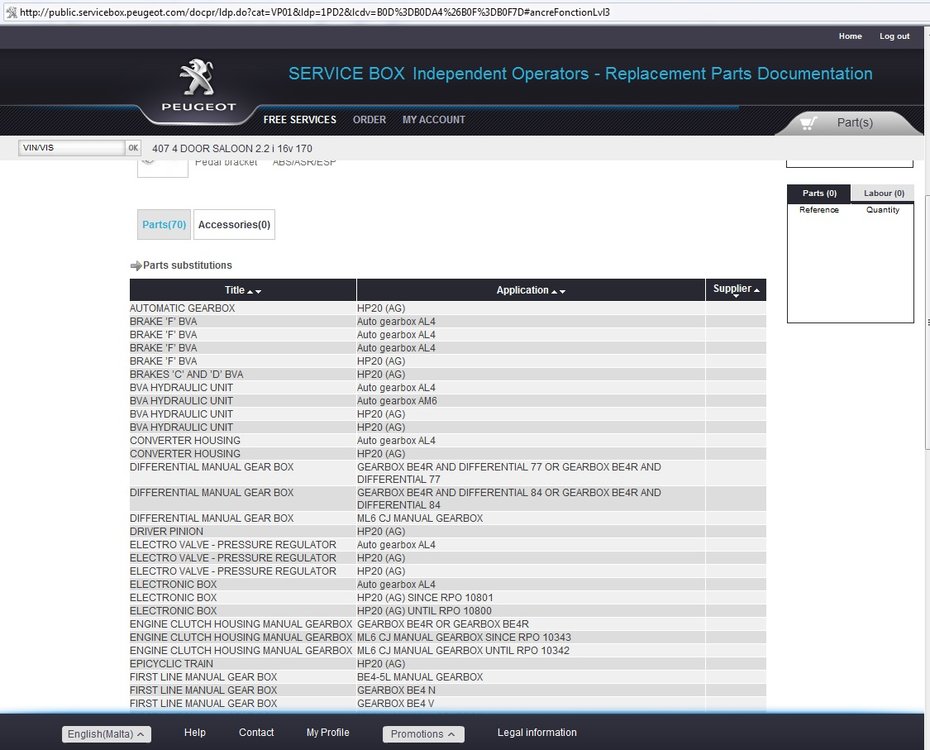Open the MY ACCOUNT menu
This screenshot has height=750, width=930.
[434, 120]
